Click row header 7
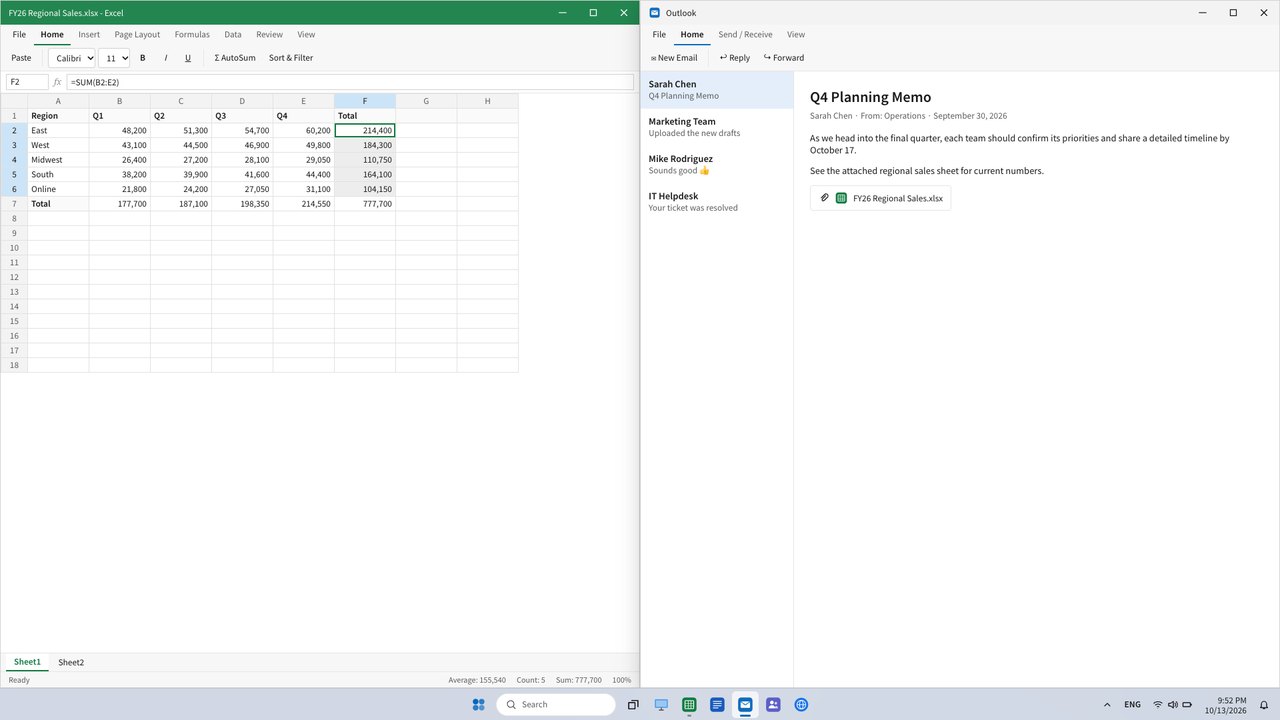1280x720 pixels. [14, 204]
